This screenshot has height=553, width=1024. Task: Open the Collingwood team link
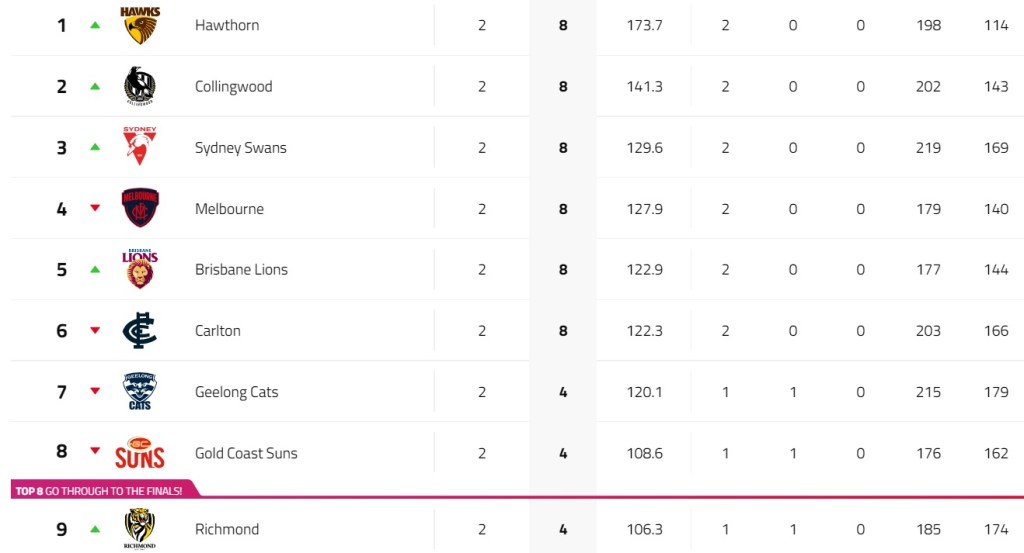[233, 86]
